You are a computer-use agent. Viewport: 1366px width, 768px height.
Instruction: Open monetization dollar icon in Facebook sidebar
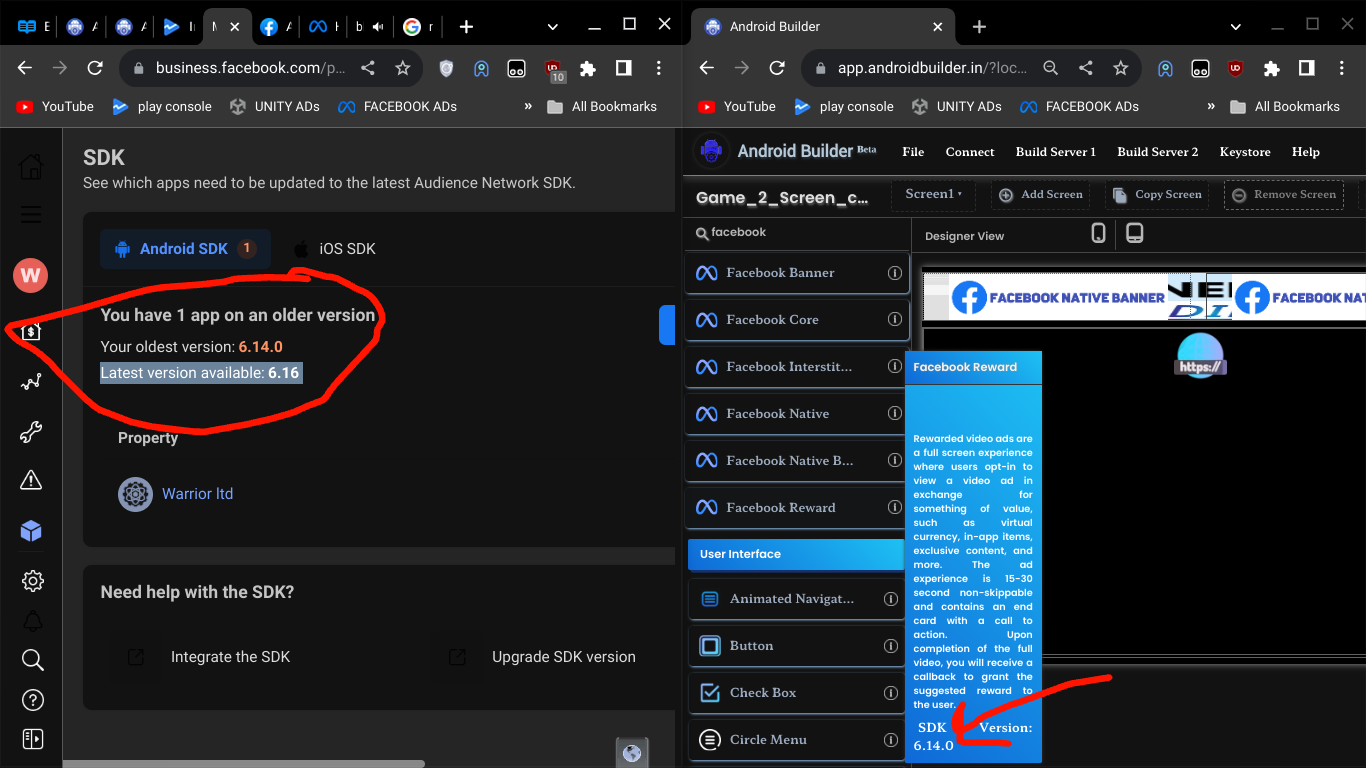[31, 331]
